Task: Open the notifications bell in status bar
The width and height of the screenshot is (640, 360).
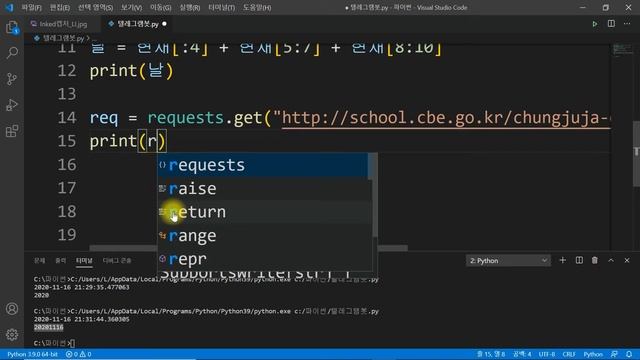Action: pos(629,354)
